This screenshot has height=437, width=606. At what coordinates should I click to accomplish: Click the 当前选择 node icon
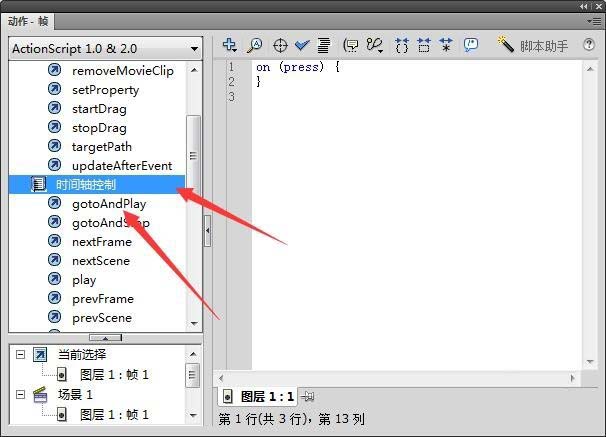[40, 355]
